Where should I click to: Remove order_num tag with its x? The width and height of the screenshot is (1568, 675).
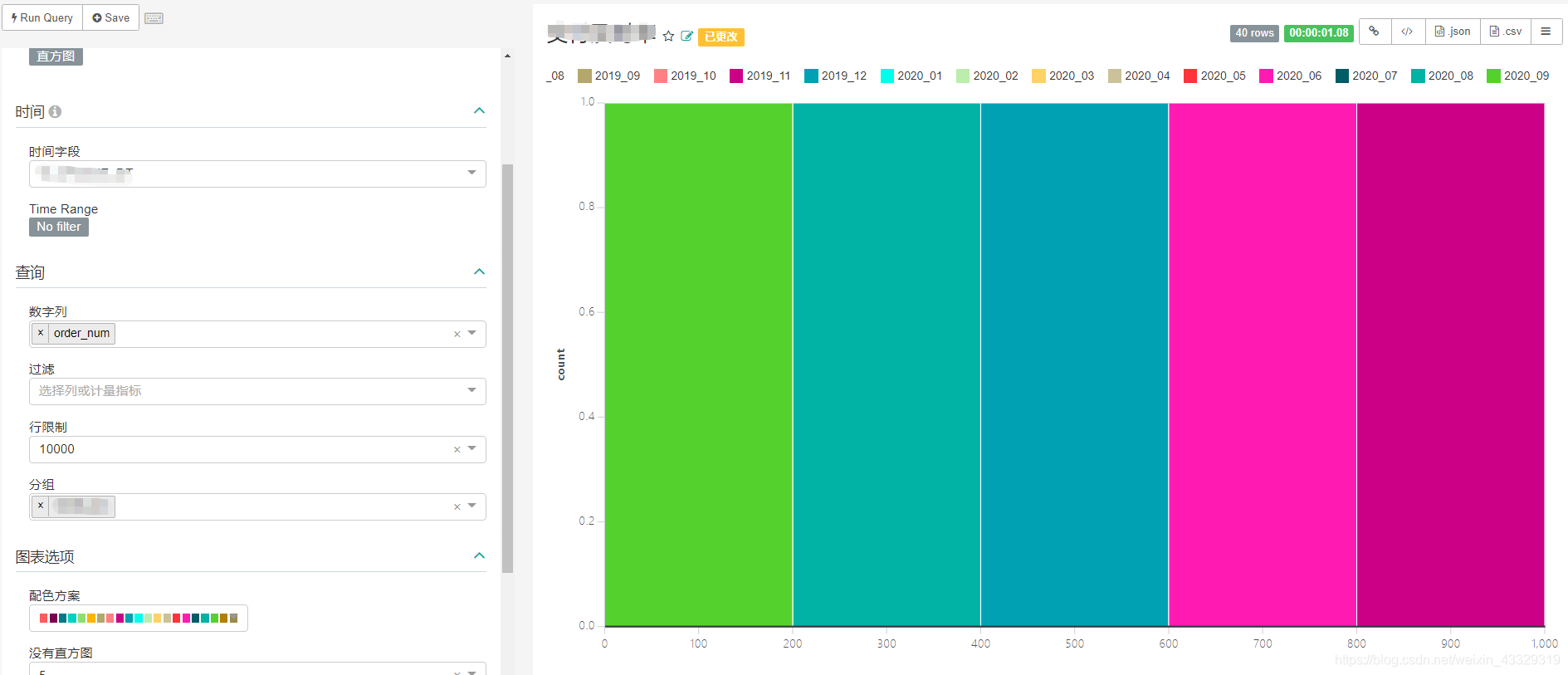click(41, 333)
